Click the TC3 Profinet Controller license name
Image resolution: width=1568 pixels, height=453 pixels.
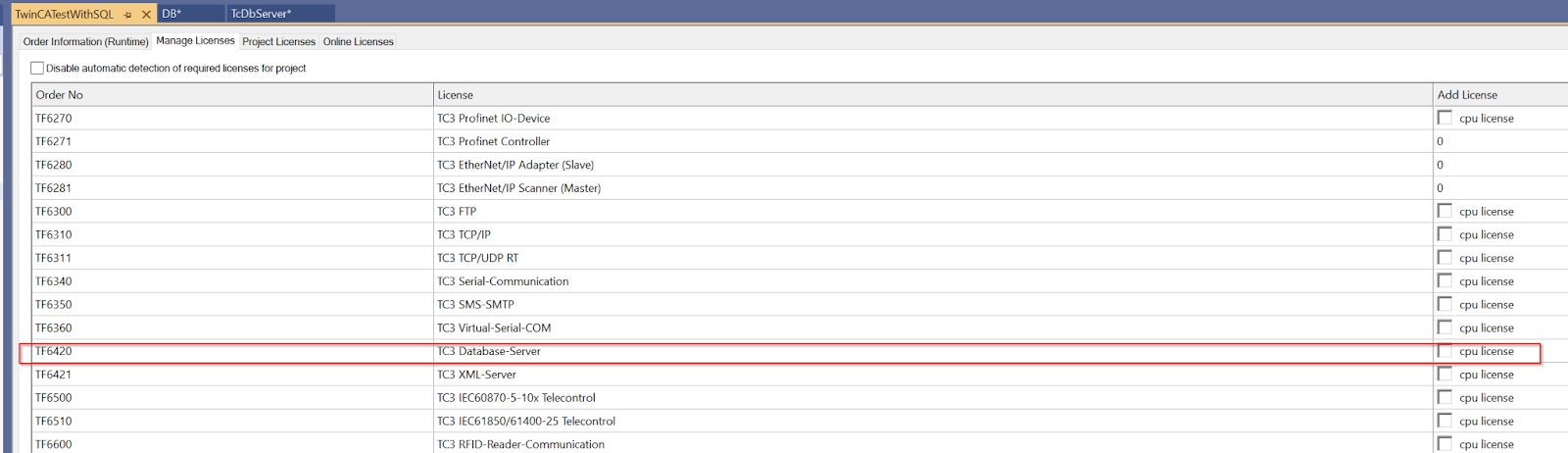493,141
